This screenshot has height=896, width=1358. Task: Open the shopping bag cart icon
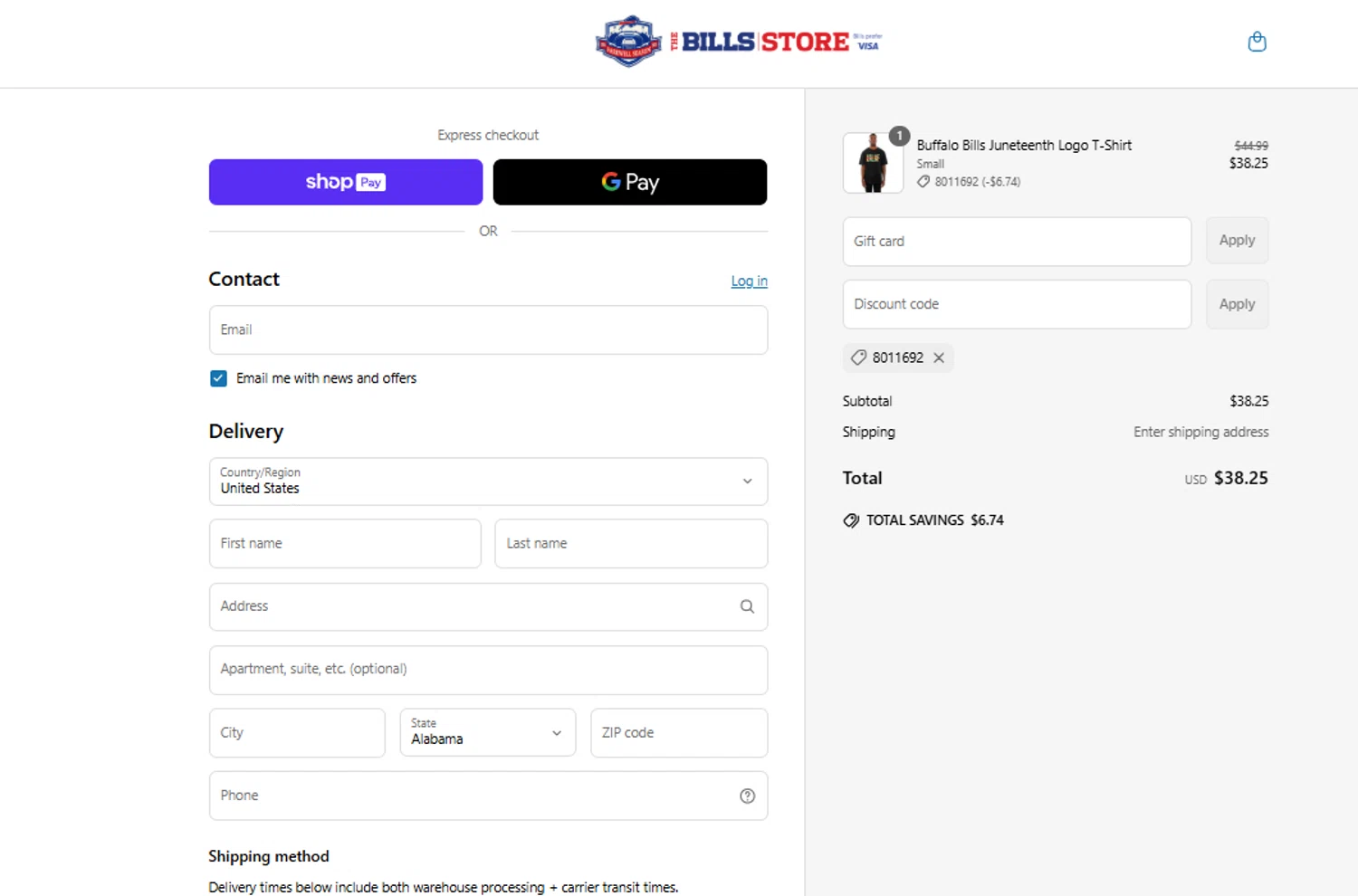pyautogui.click(x=1257, y=42)
